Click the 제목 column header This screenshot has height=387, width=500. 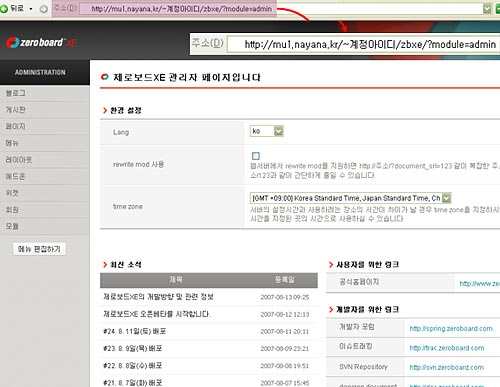(176, 280)
